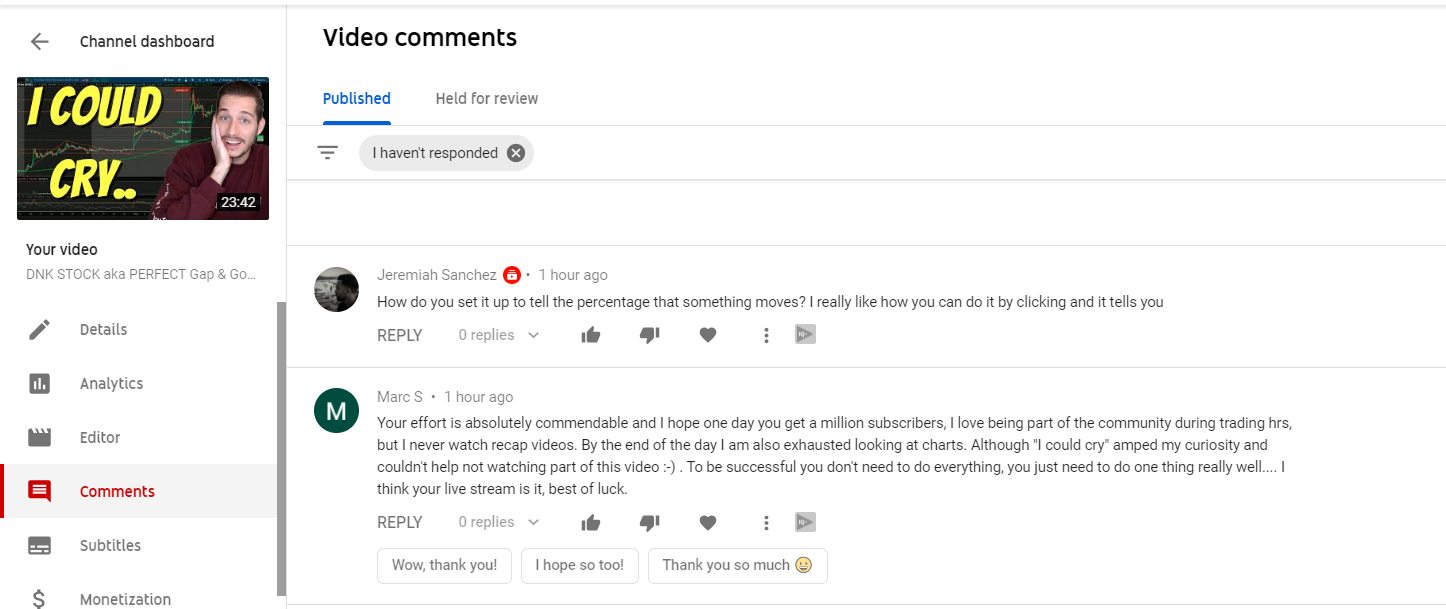
Task: Open the Analytics section in sidebar
Action: point(110,383)
